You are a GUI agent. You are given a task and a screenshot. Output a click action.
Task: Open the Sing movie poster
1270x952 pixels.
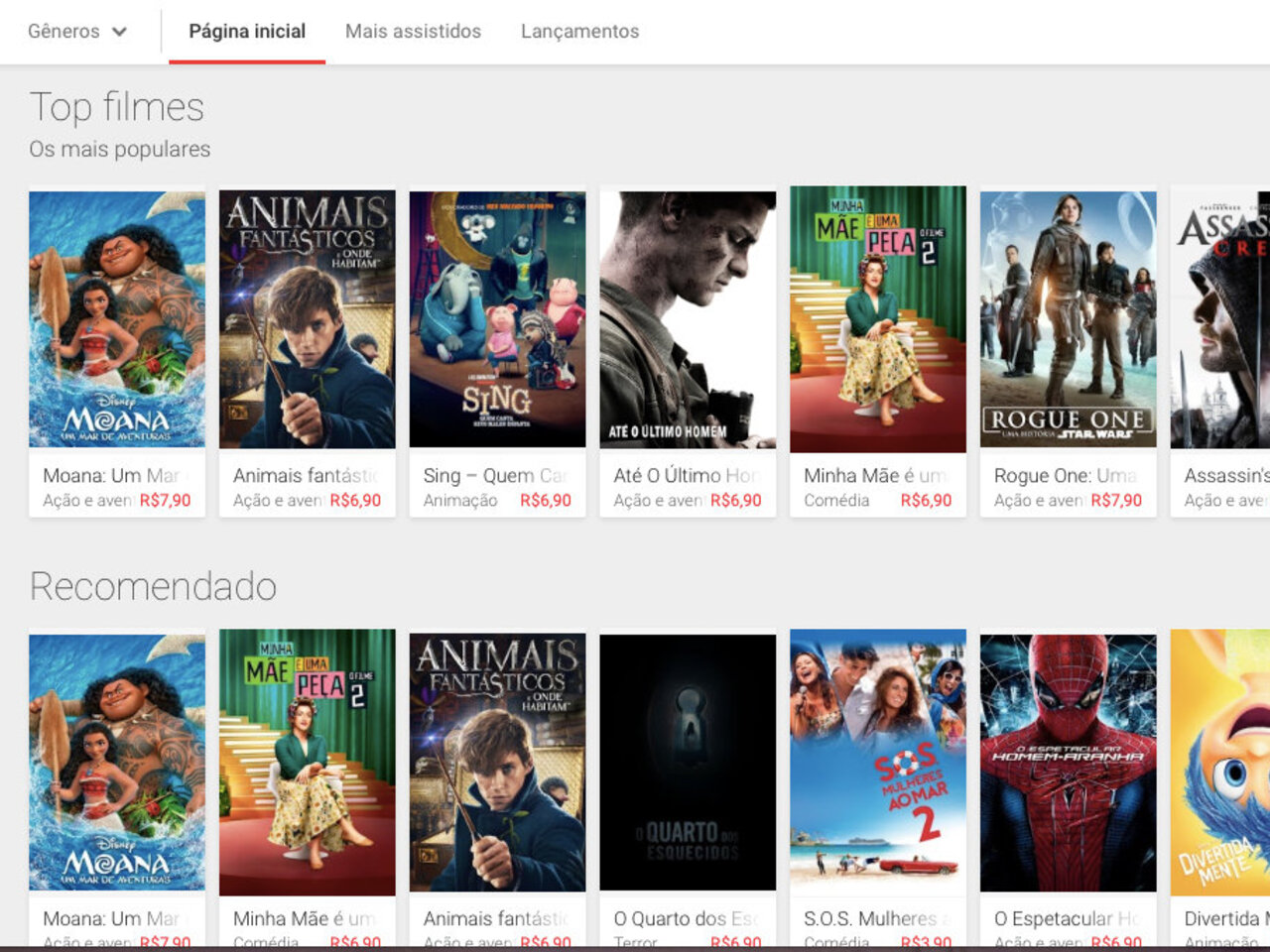497,319
